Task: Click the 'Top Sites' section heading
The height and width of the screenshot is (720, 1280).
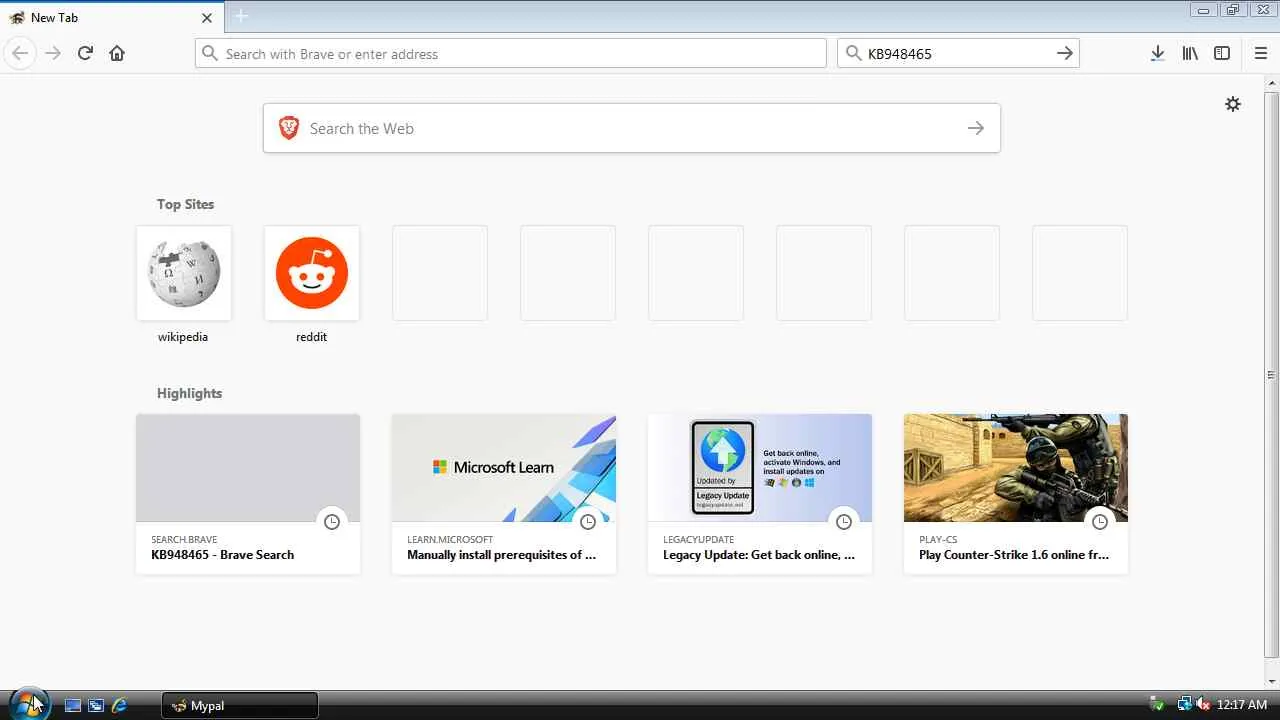Action: coord(185,204)
